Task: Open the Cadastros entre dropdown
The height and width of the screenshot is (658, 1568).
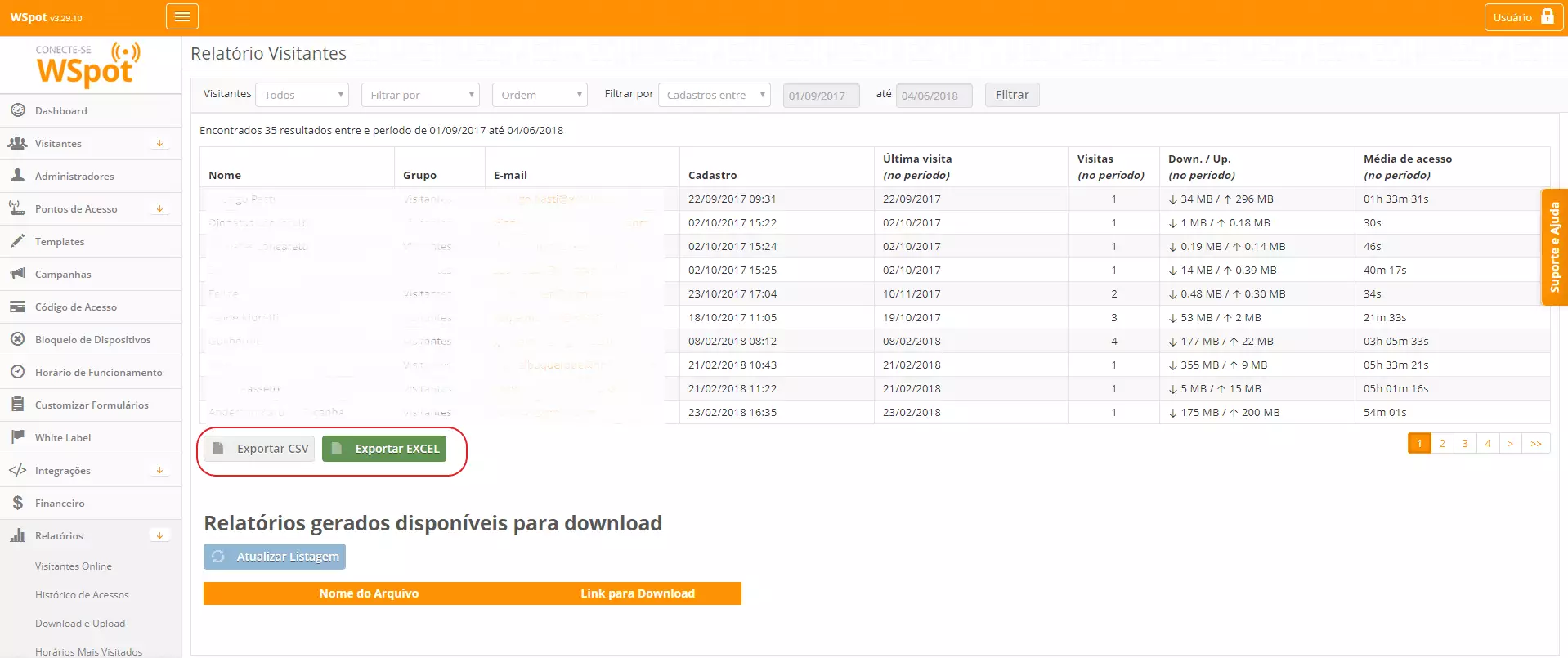Action: tap(715, 95)
